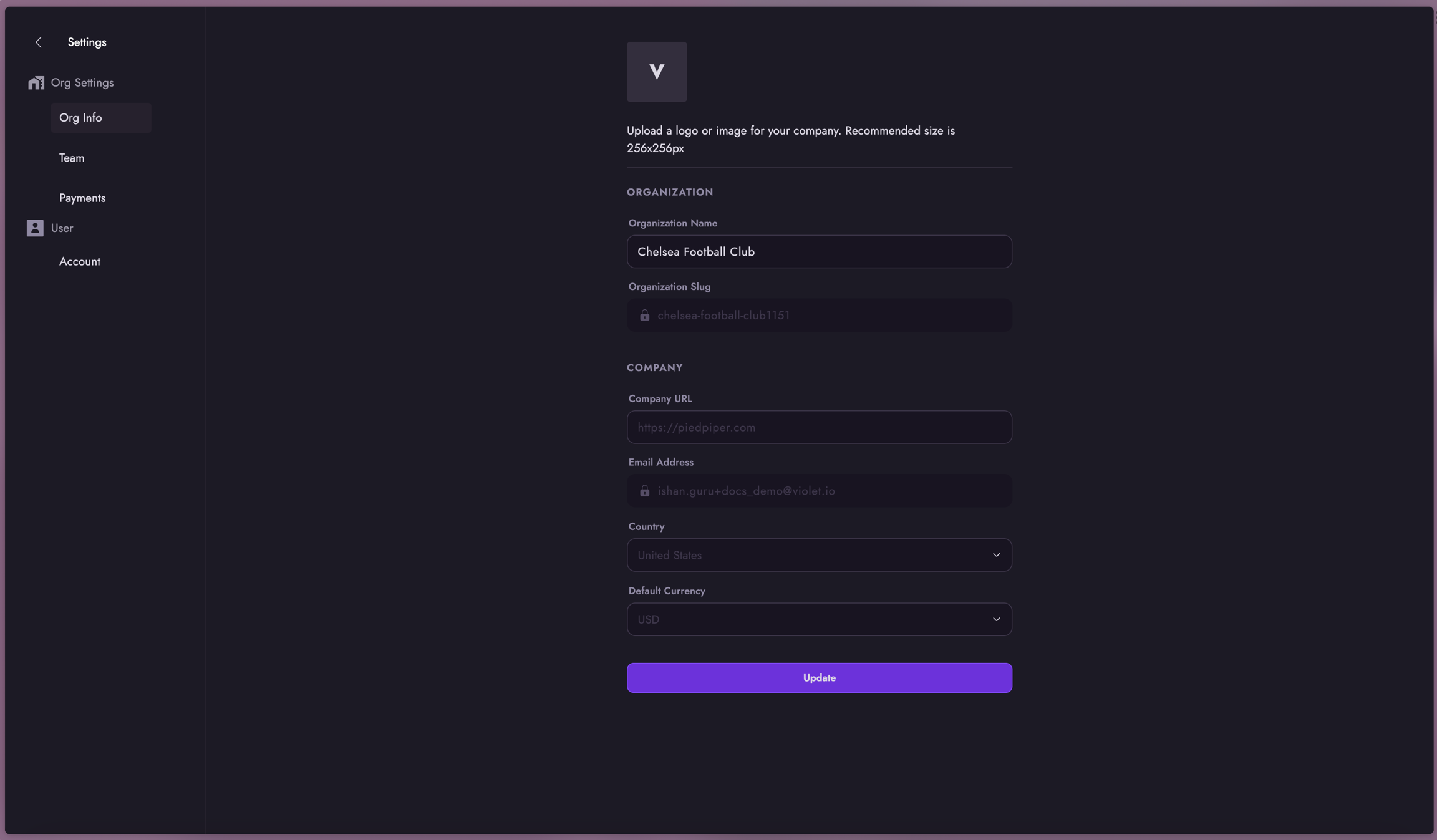The height and width of the screenshot is (840, 1437).
Task: Expand the Country dropdown chevron
Action: pyautogui.click(x=996, y=555)
